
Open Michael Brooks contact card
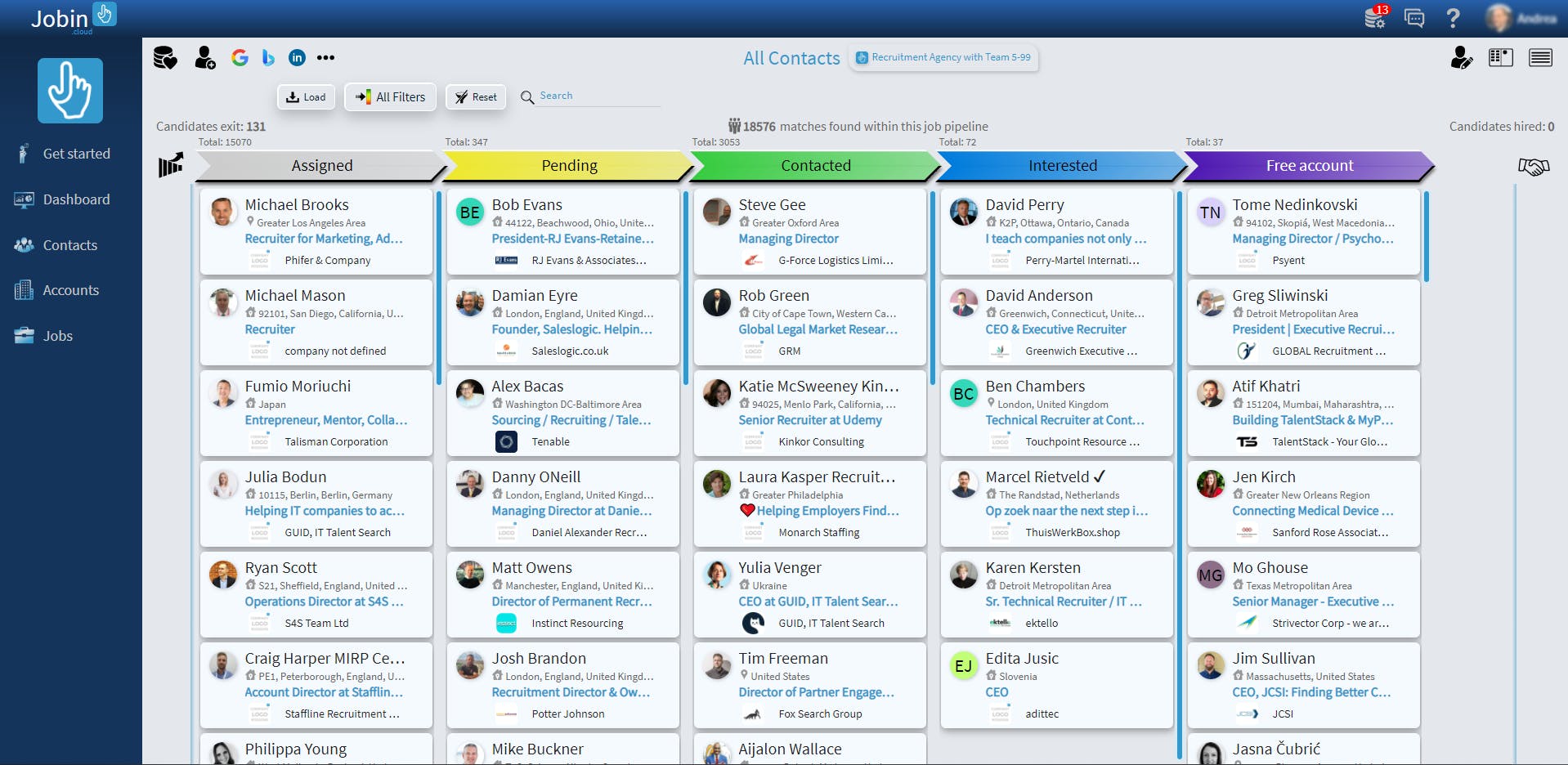pyautogui.click(x=316, y=232)
